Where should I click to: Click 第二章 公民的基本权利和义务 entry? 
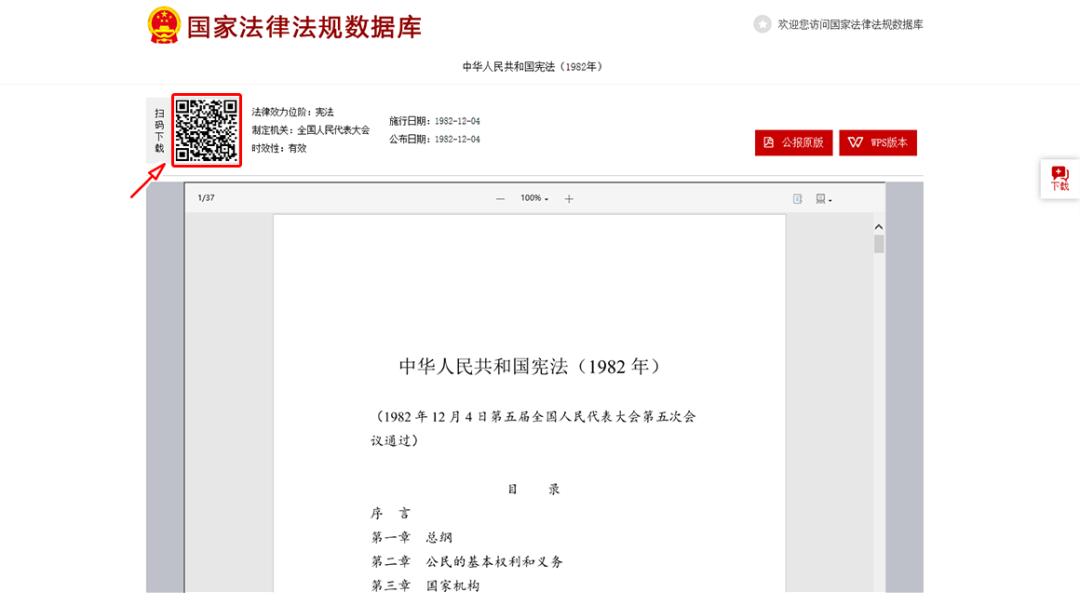466,562
